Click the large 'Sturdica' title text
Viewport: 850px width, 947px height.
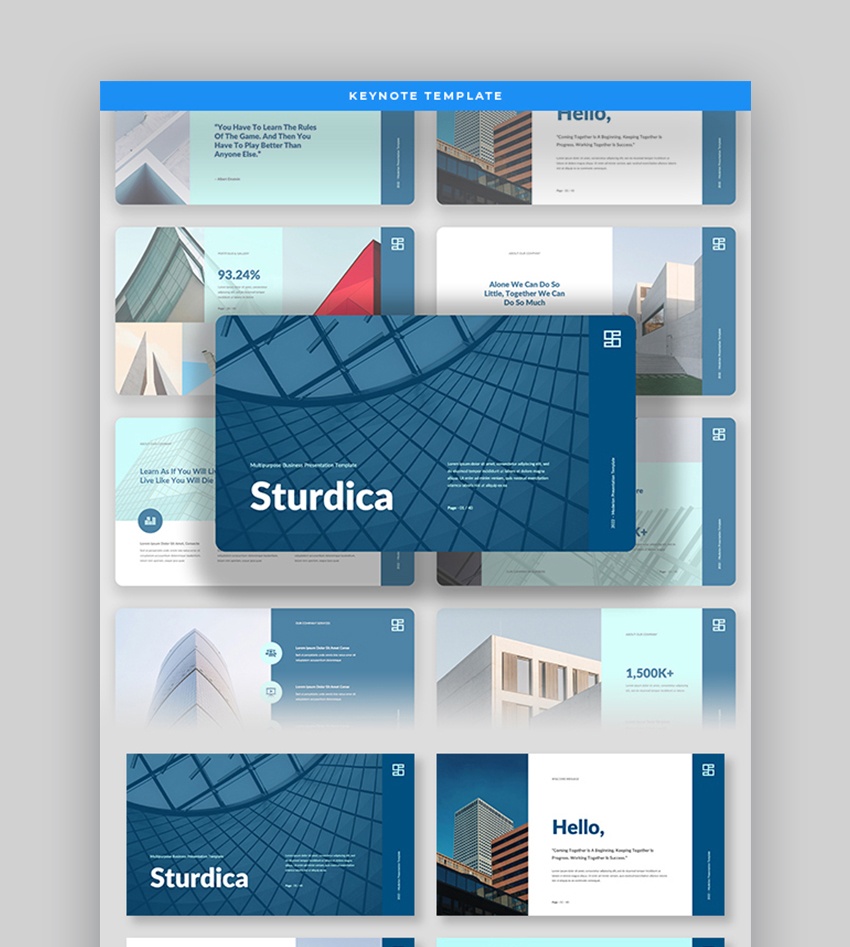(x=321, y=496)
